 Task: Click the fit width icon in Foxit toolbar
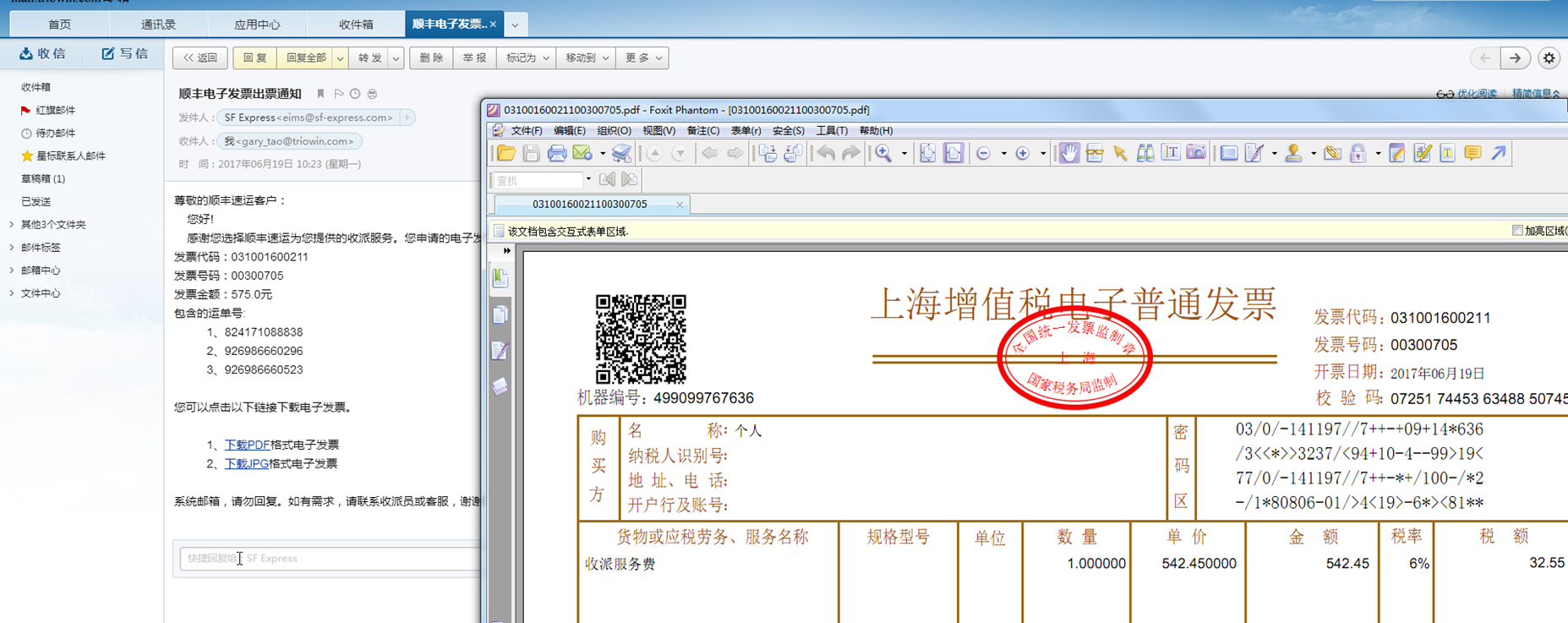click(x=953, y=153)
